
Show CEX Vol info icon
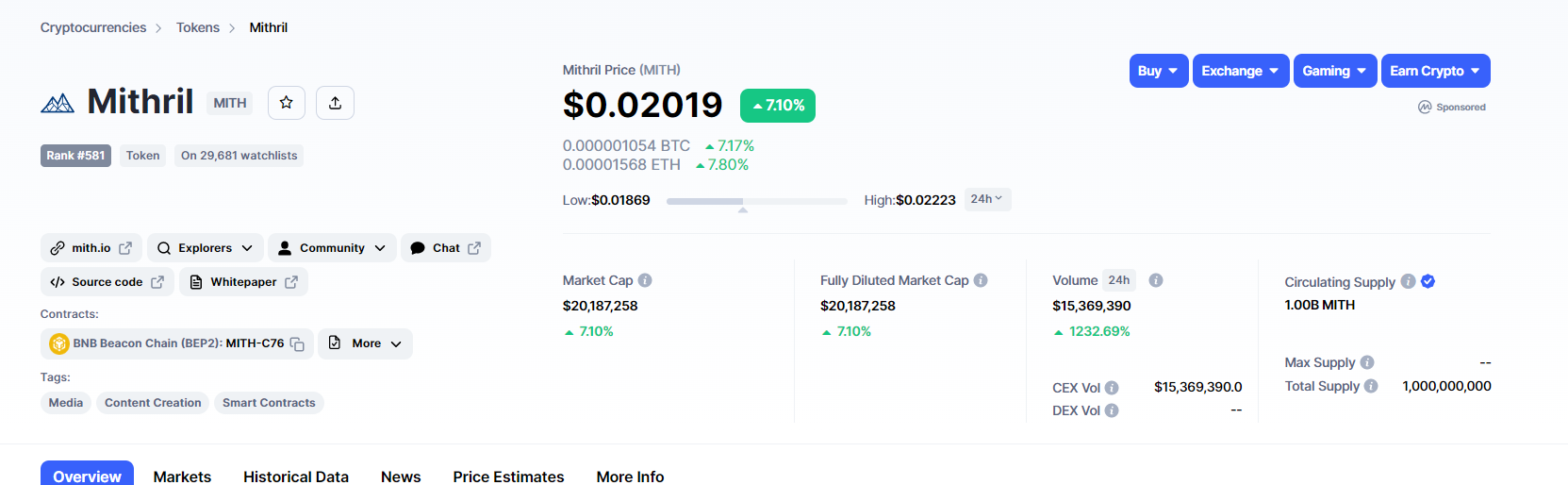click(x=1112, y=388)
